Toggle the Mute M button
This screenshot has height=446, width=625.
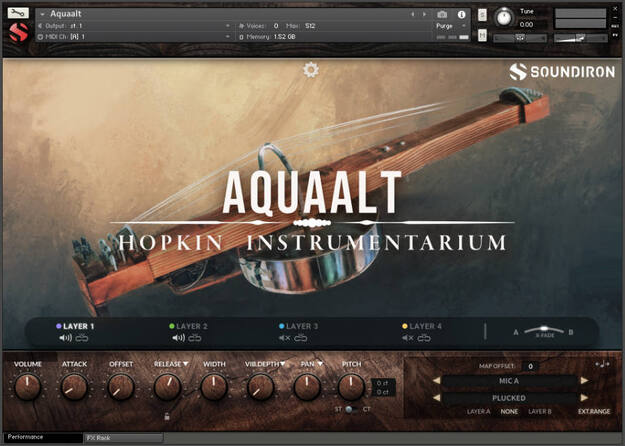[x=482, y=35]
